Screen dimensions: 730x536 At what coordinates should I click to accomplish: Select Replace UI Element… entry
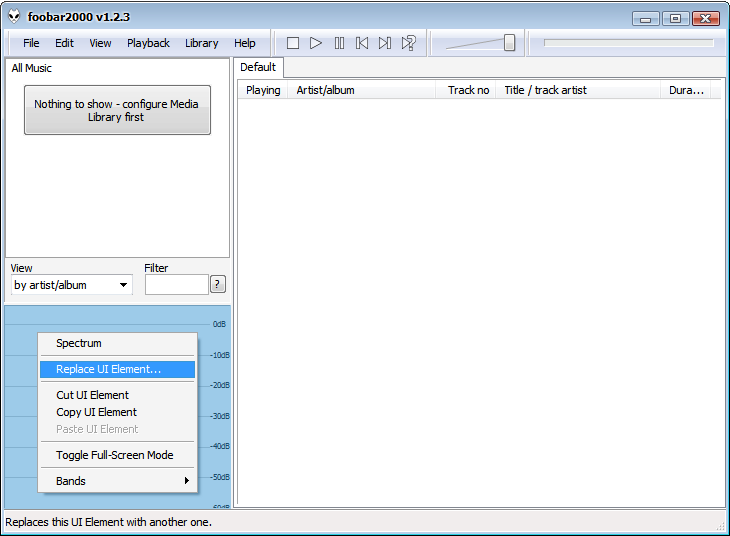coord(117,369)
